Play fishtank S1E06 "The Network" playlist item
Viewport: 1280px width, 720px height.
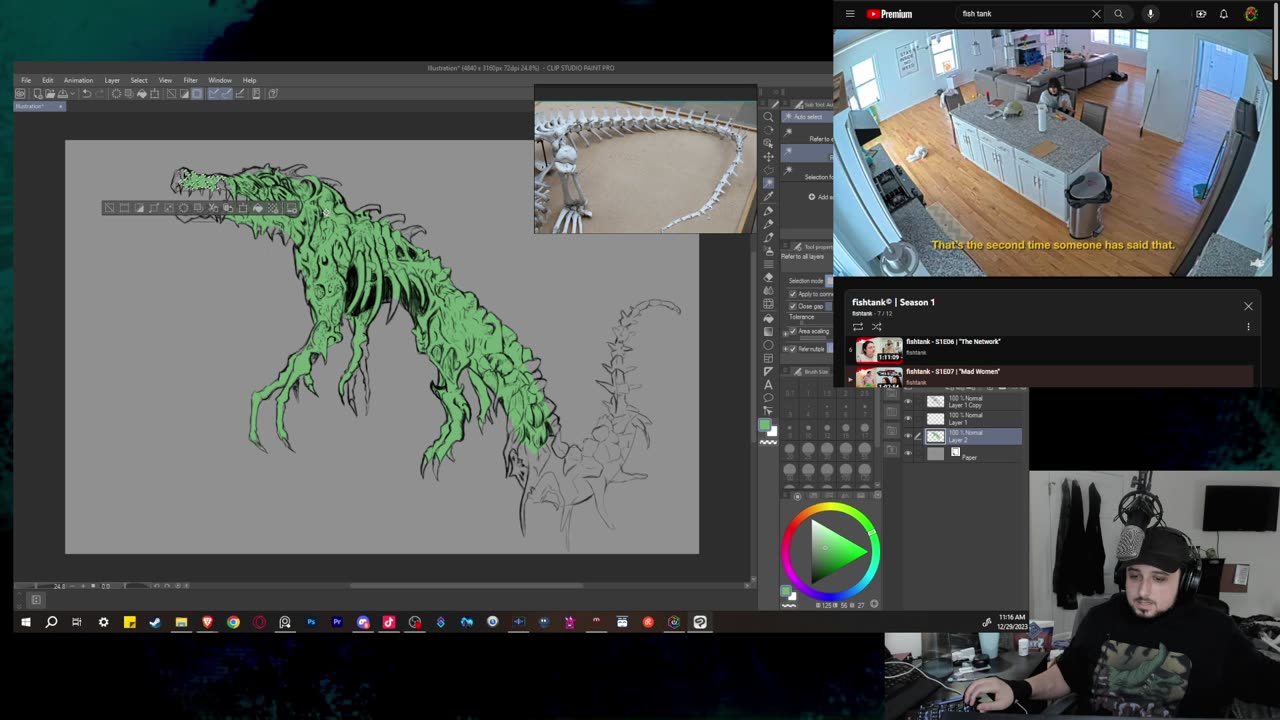(x=1050, y=349)
